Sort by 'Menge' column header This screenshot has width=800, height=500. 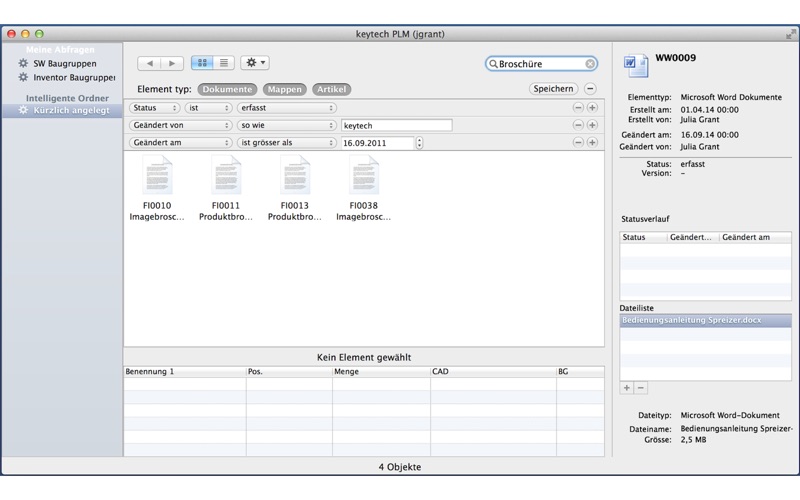pyautogui.click(x=381, y=371)
